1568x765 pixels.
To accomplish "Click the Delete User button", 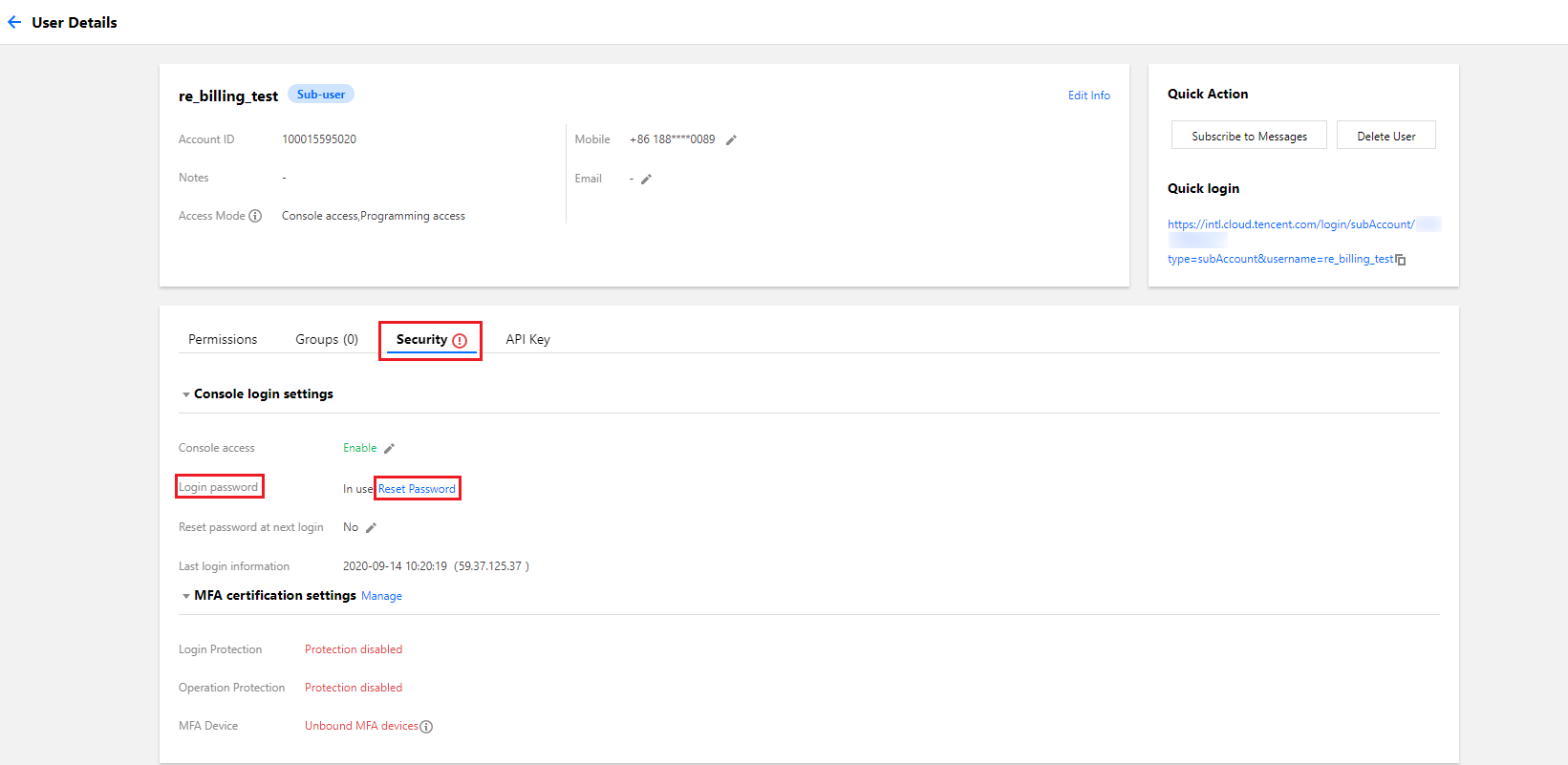I will [x=1386, y=136].
